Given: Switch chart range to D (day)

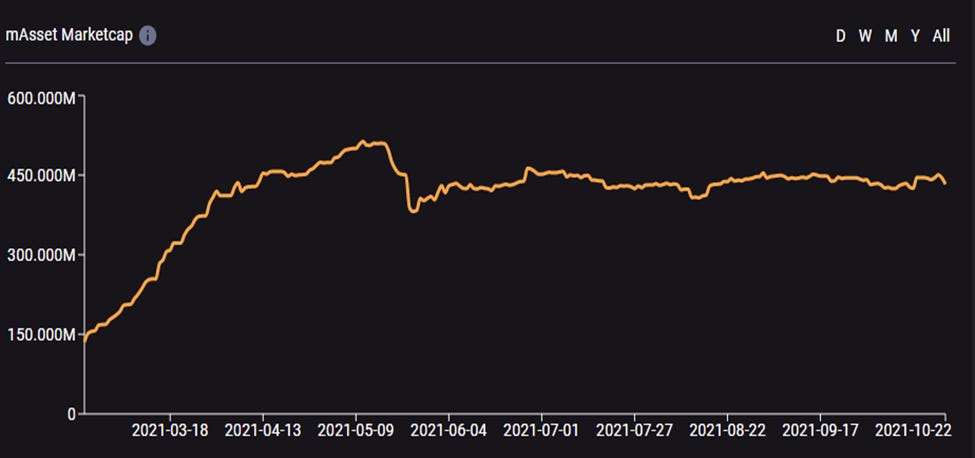Looking at the screenshot, I should pos(841,36).
